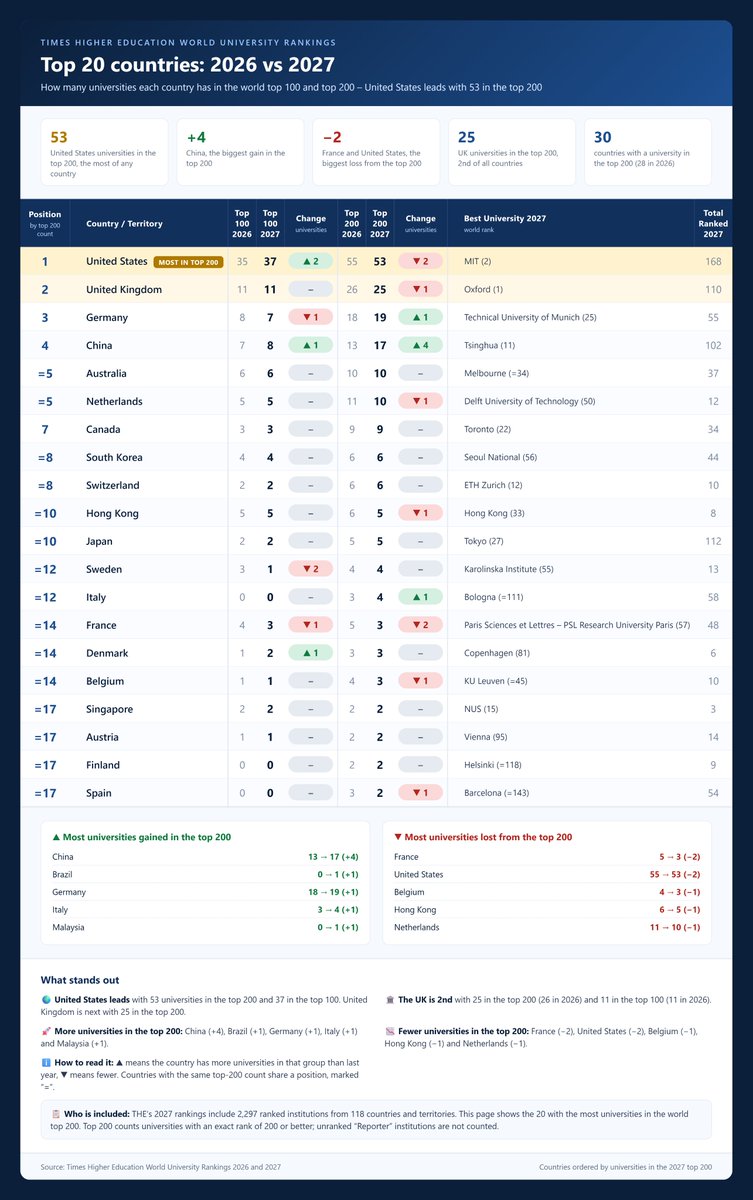Select the +4 China biggest gain stat card
The image size is (753, 1200).
tap(240, 152)
